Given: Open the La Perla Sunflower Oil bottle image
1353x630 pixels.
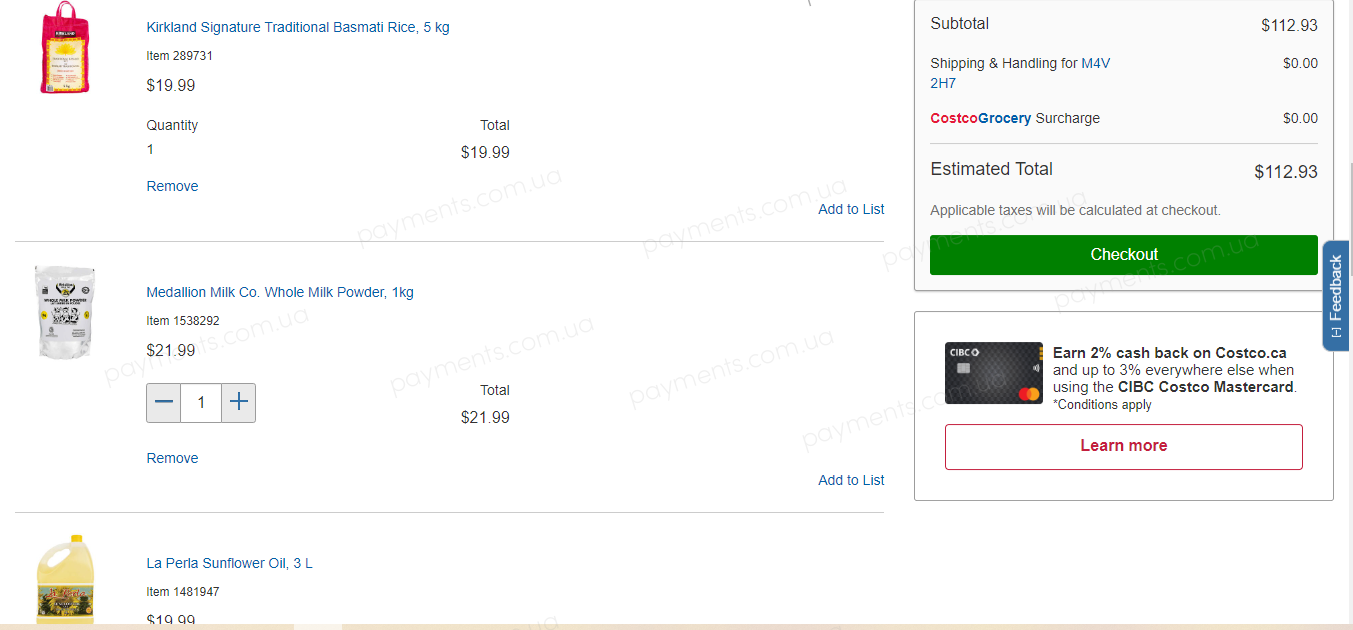Looking at the screenshot, I should 65,580.
